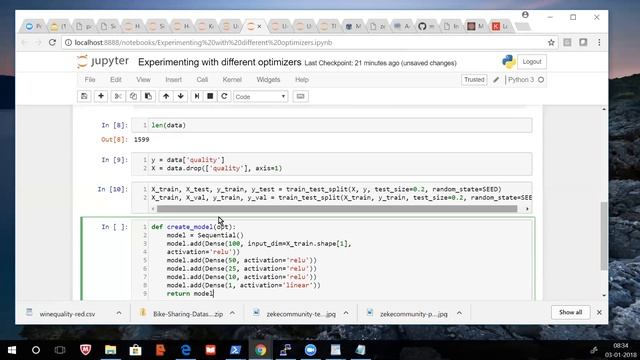
Task: Move selected cell up arrow
Action: click(166, 96)
